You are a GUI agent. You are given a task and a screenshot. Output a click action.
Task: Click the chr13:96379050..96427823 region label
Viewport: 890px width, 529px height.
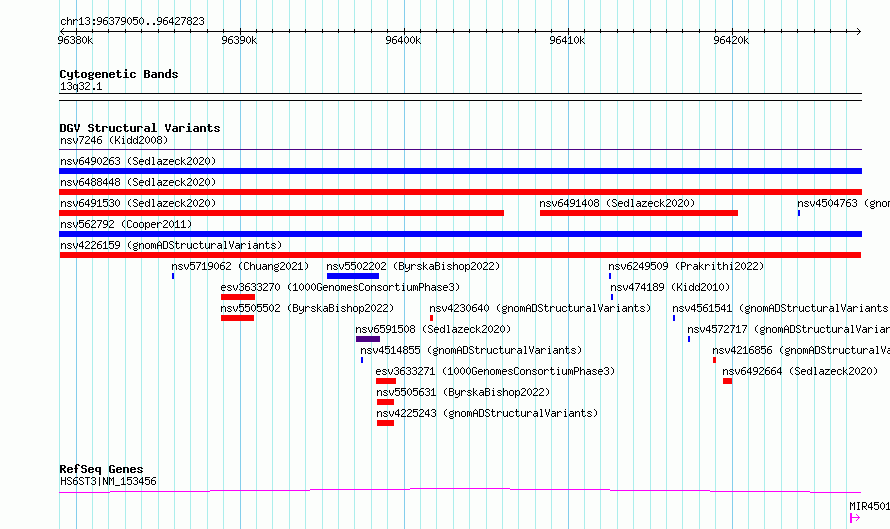[x=132, y=21]
